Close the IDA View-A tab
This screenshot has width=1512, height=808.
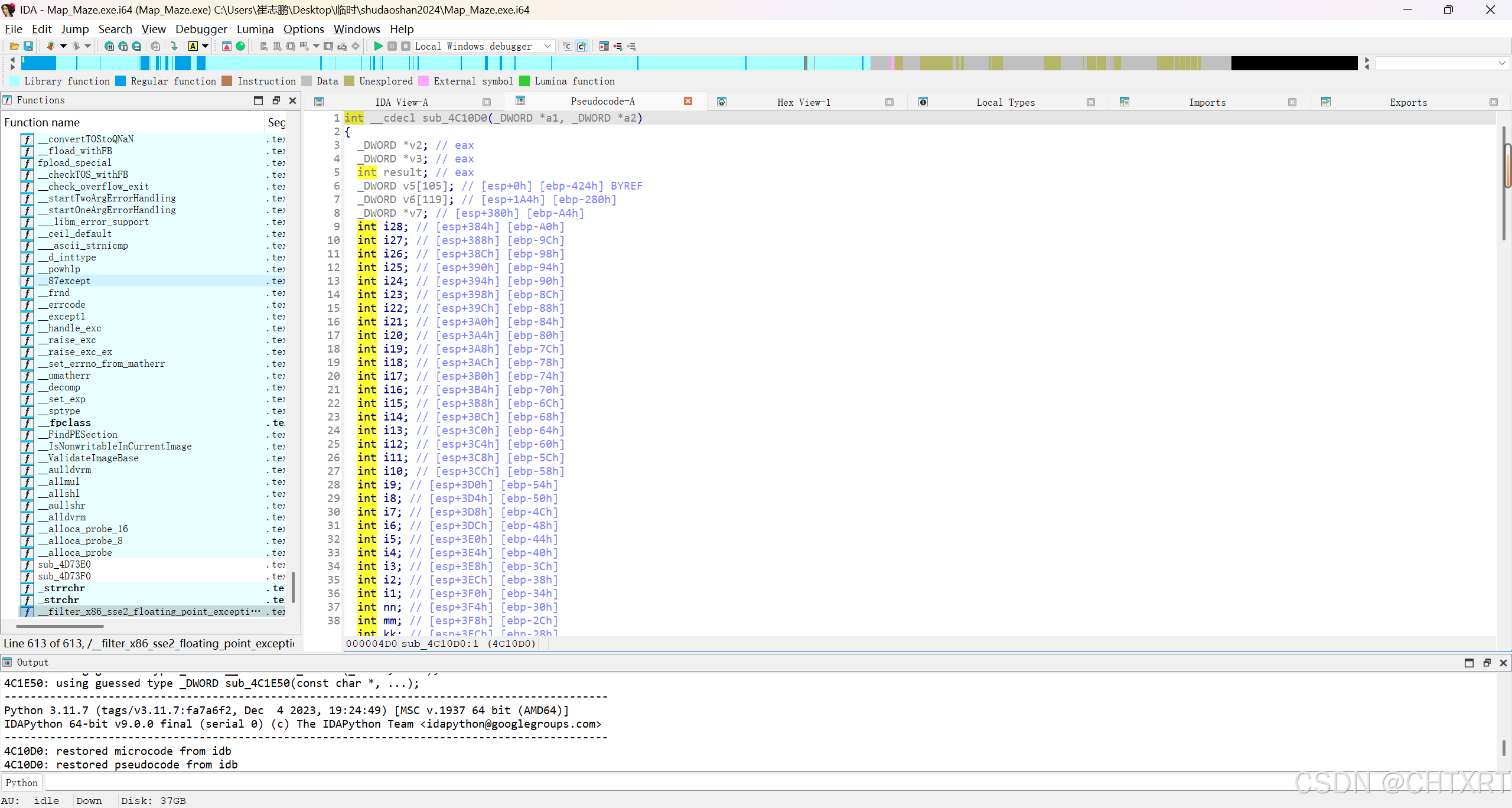pos(487,102)
